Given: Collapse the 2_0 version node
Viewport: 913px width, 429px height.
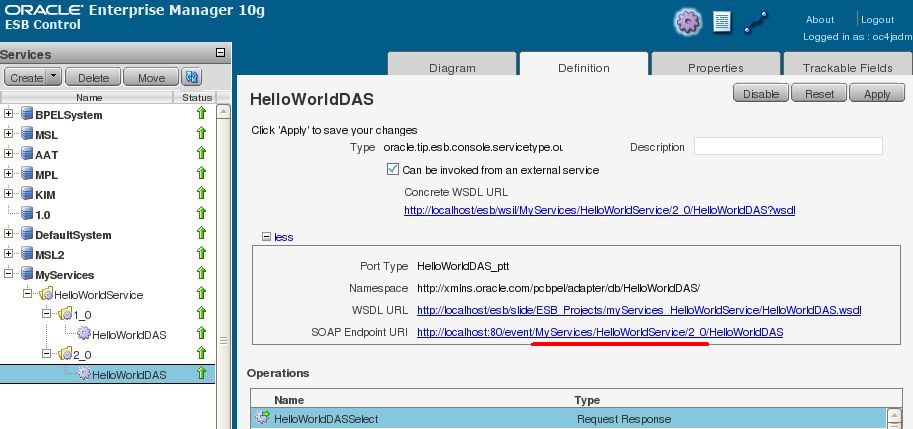Looking at the screenshot, I should coord(47,353).
